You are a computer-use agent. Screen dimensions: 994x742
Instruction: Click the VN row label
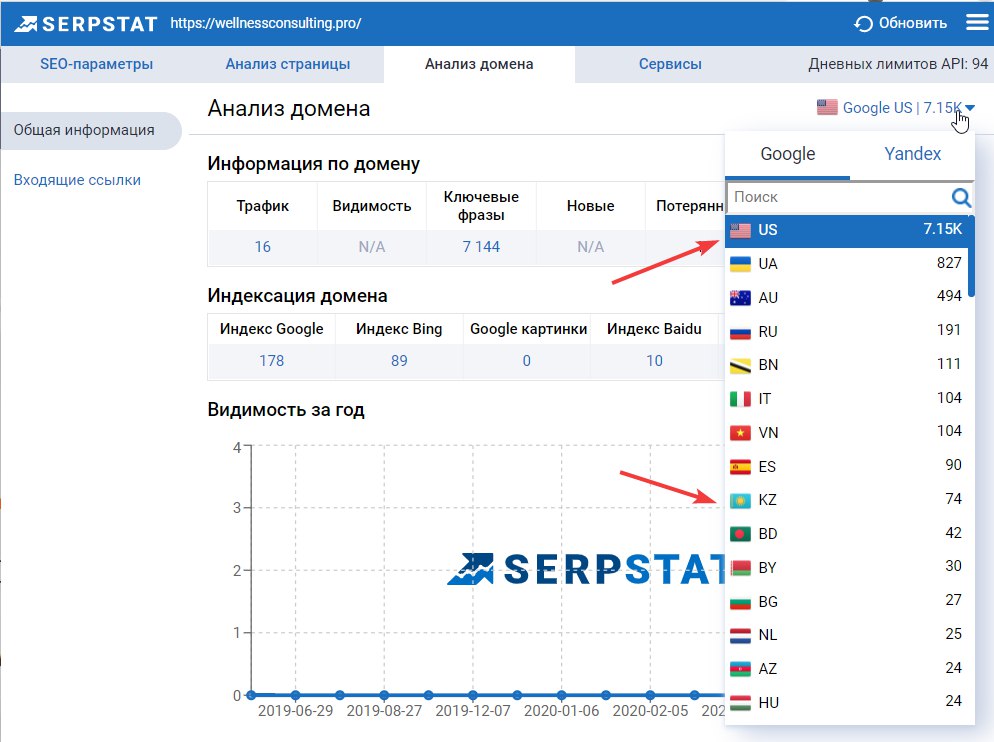coord(768,433)
